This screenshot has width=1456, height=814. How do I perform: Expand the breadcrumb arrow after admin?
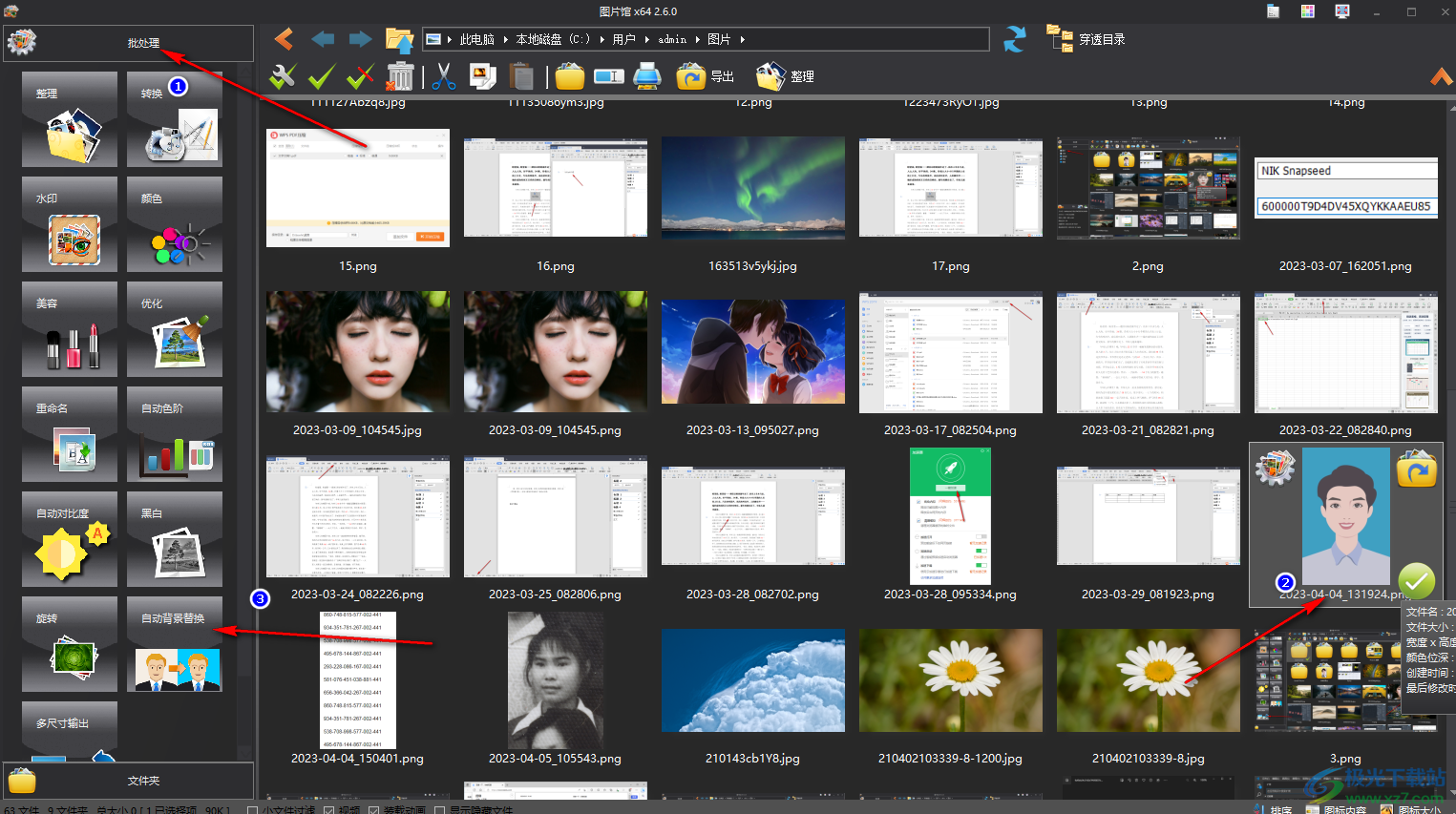click(698, 39)
